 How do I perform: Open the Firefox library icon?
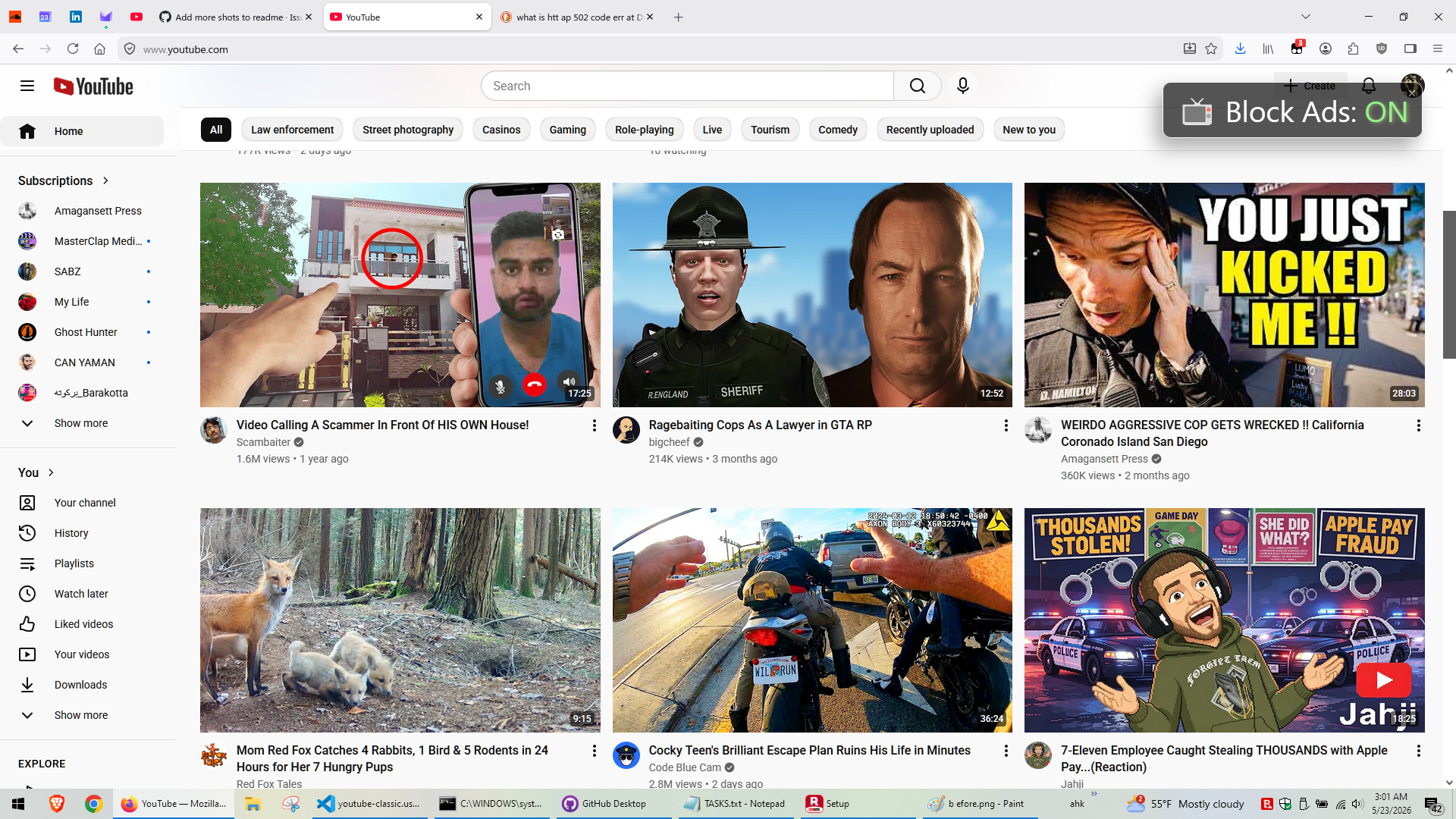[x=1268, y=49]
